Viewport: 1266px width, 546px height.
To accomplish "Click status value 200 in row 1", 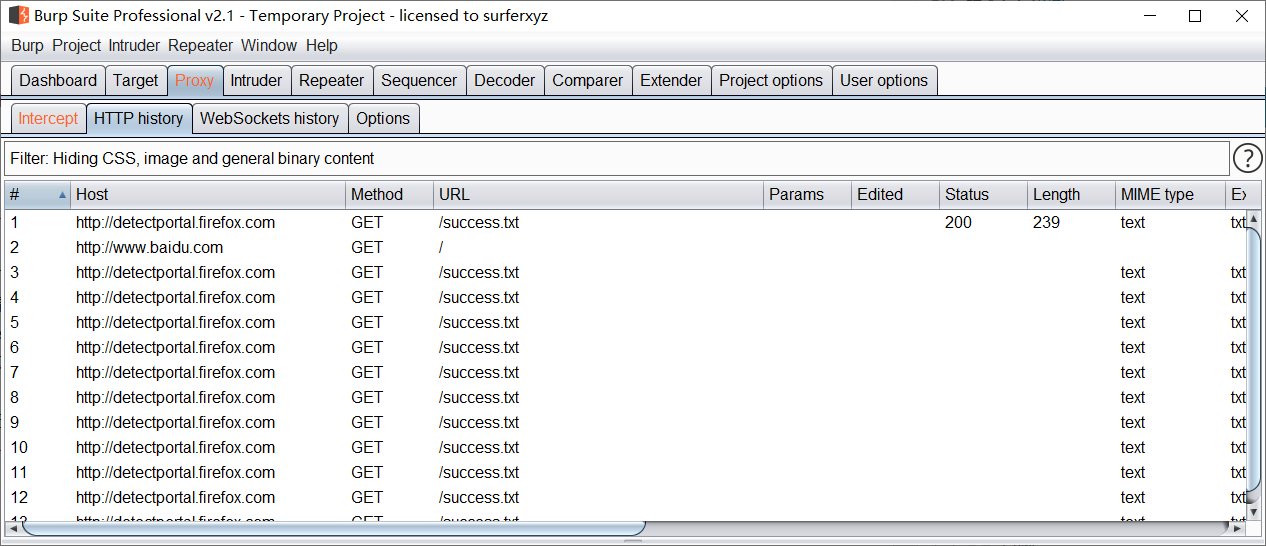I will pos(958,222).
